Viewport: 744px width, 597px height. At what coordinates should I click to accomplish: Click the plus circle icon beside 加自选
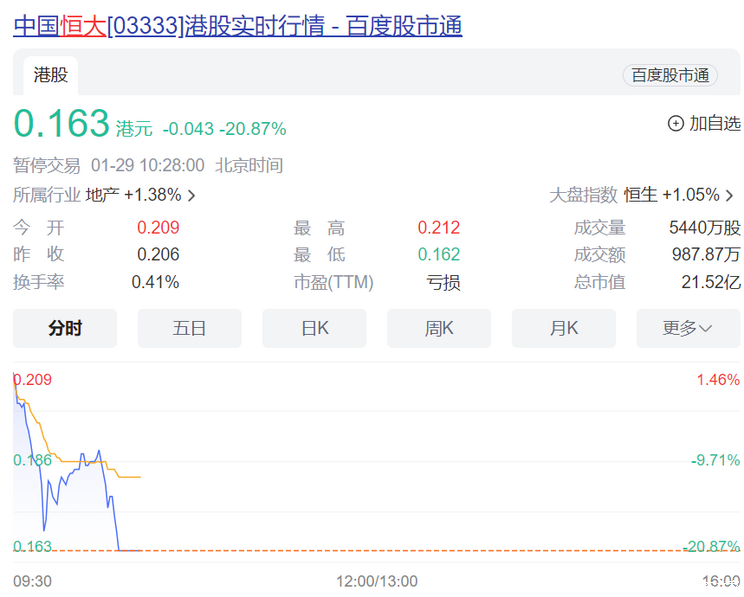click(675, 123)
